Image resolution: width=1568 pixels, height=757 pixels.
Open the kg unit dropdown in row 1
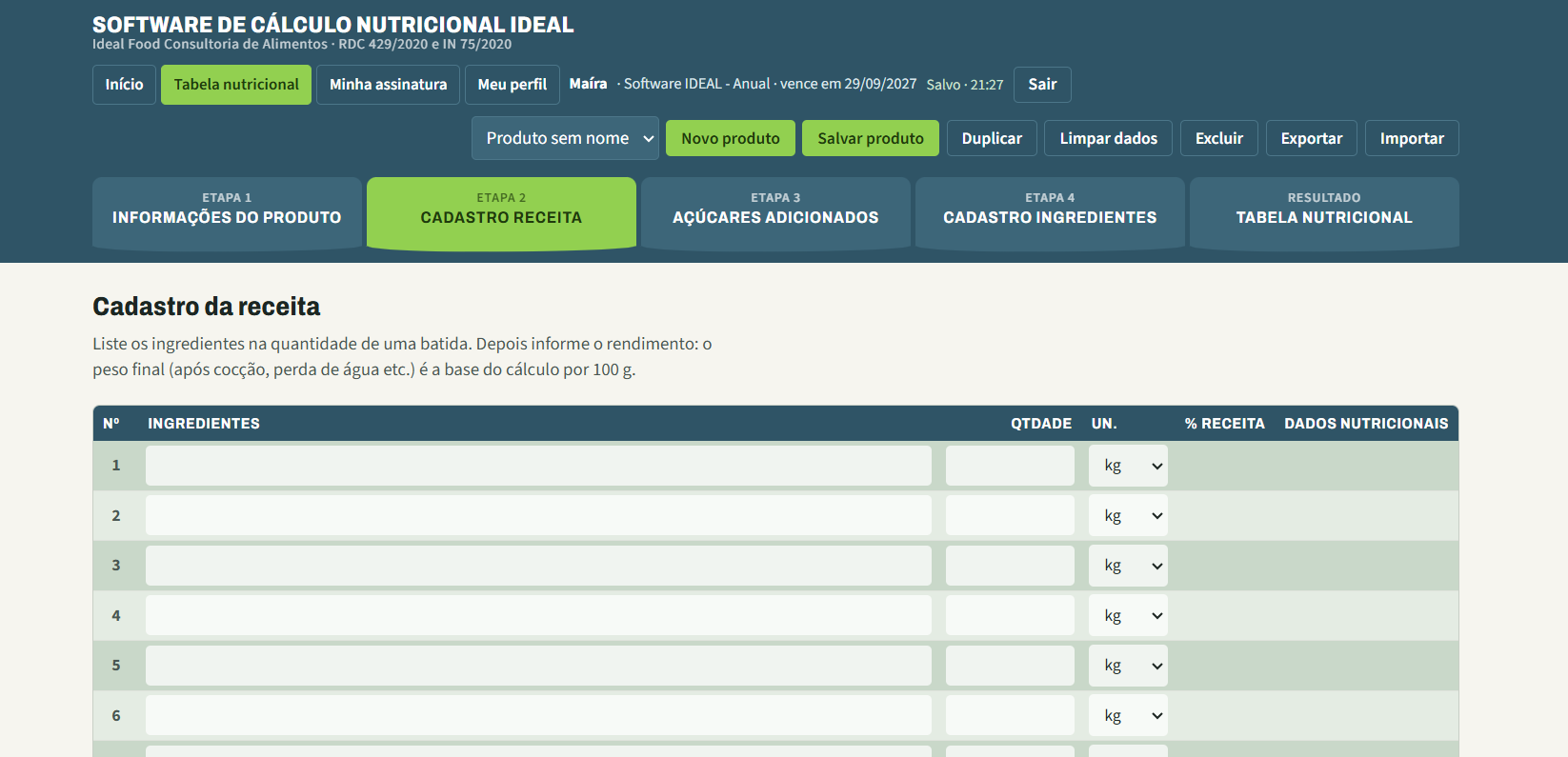[1128, 466]
